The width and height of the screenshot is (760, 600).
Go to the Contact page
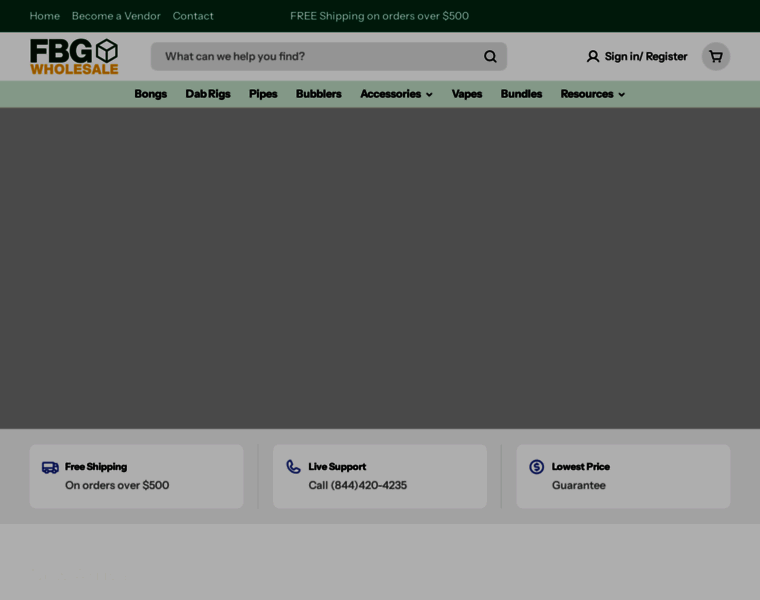coord(193,16)
